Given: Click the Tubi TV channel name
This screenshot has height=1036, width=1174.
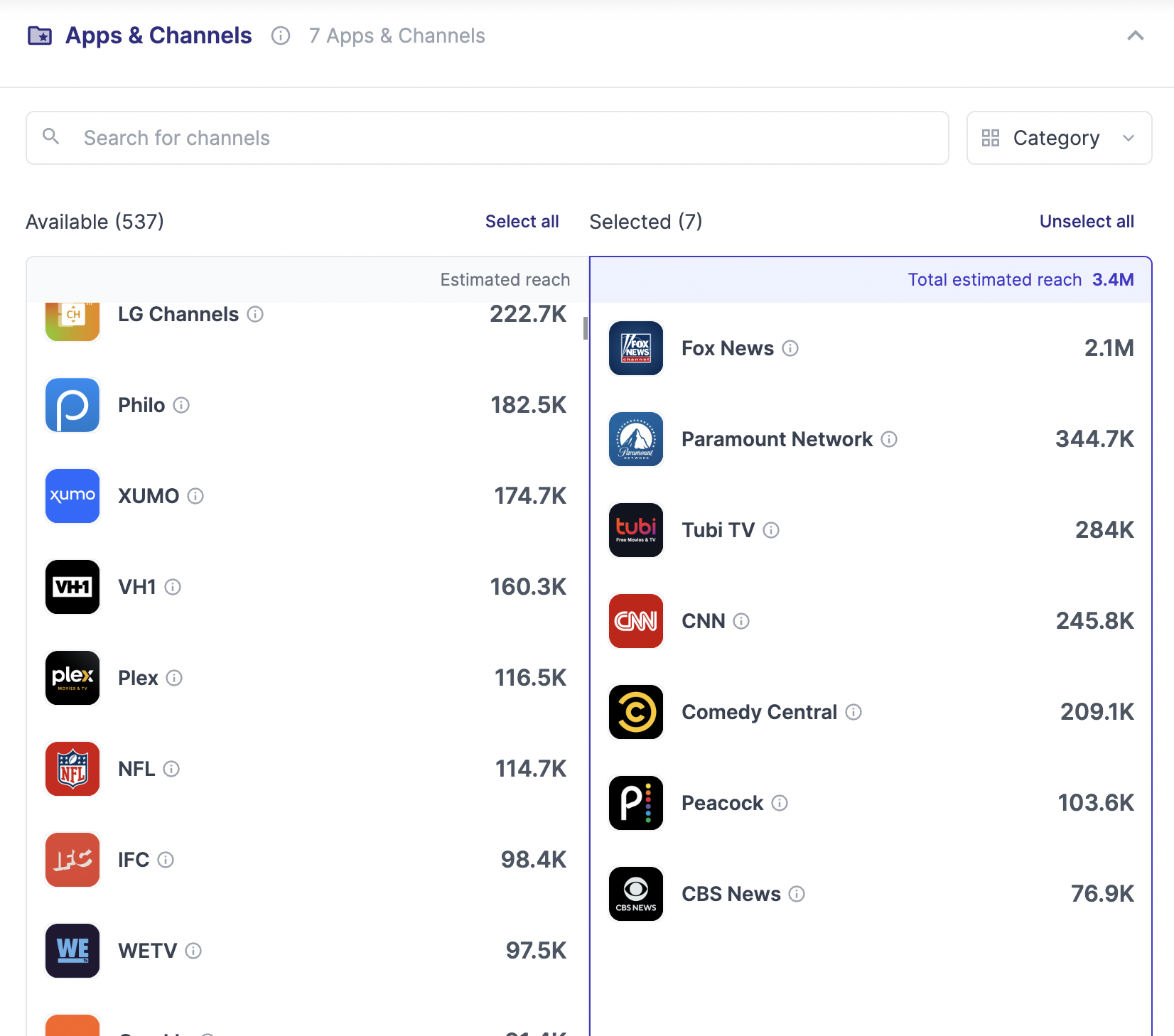Looking at the screenshot, I should pos(718,530).
